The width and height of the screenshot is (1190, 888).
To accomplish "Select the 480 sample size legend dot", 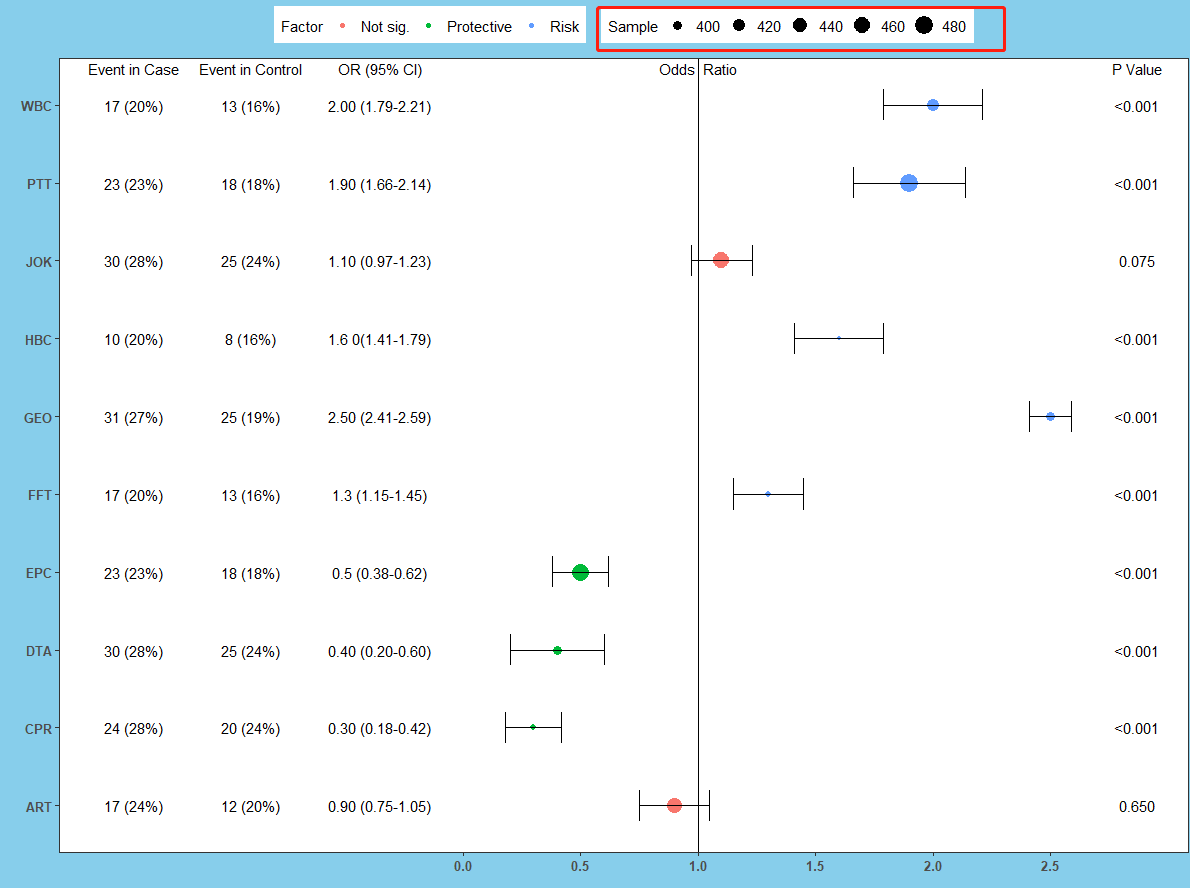I will (x=924, y=26).
